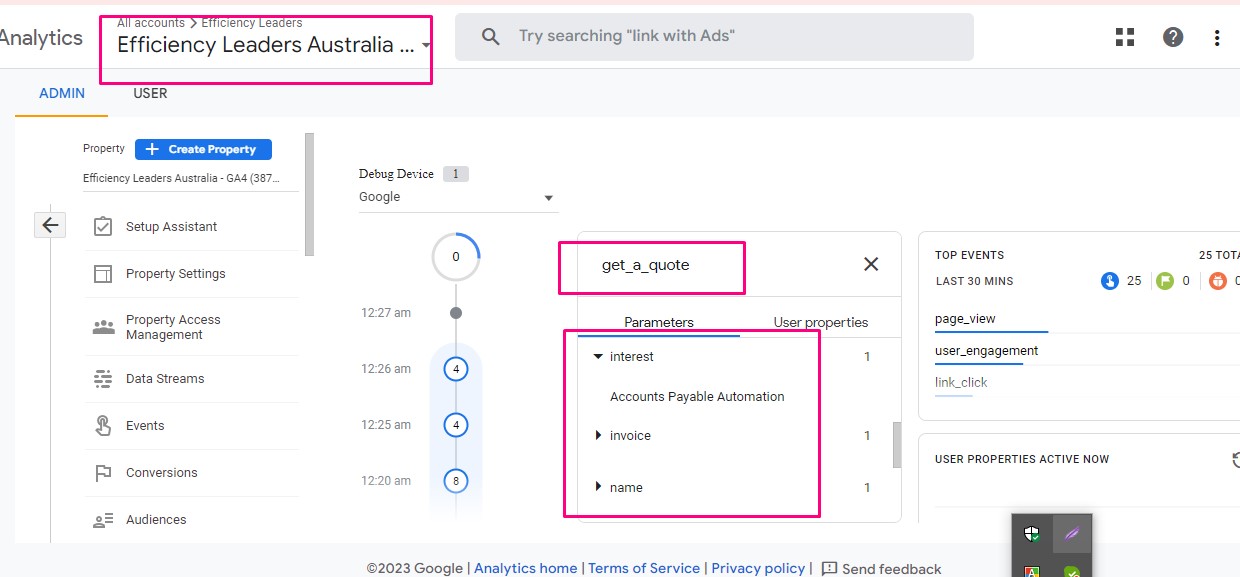The height and width of the screenshot is (577, 1240).
Task: Click the Property Access Management people icon
Action: pyautogui.click(x=103, y=327)
